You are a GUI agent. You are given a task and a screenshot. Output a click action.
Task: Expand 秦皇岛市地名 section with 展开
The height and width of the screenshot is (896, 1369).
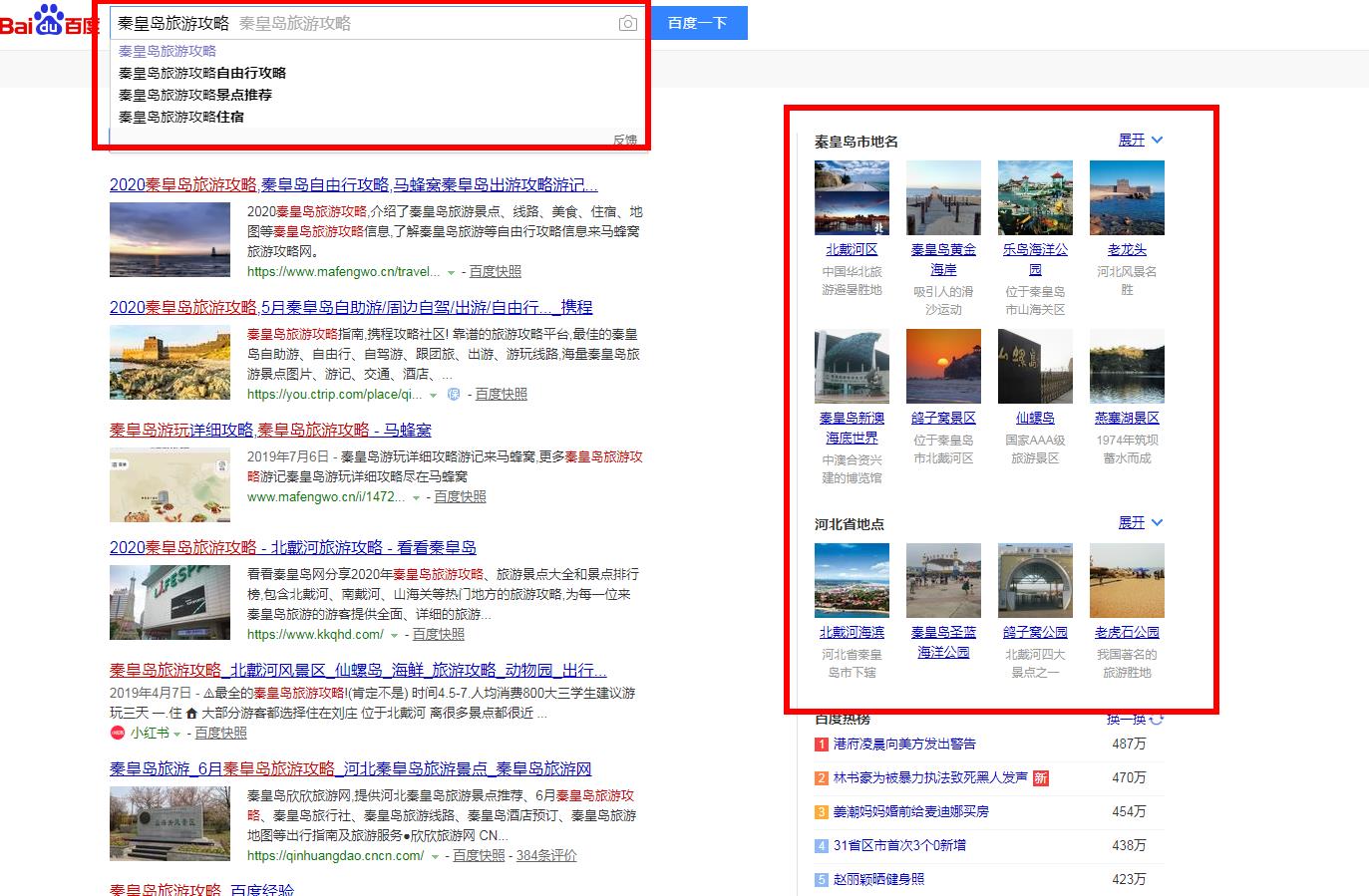point(1141,140)
